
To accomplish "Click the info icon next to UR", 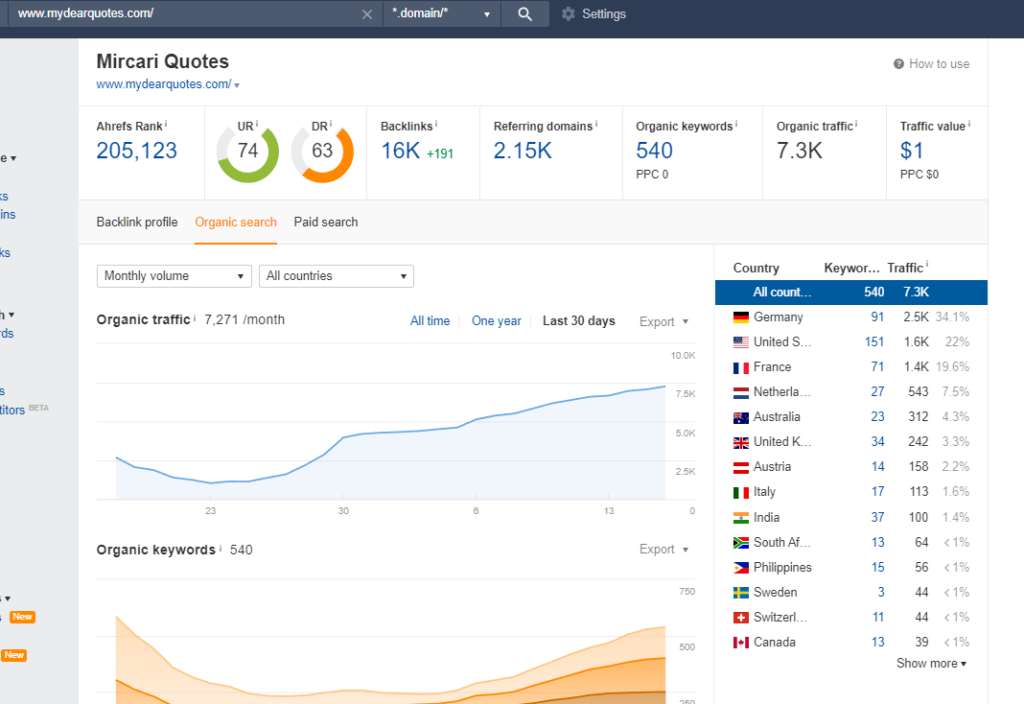I will tap(257, 123).
